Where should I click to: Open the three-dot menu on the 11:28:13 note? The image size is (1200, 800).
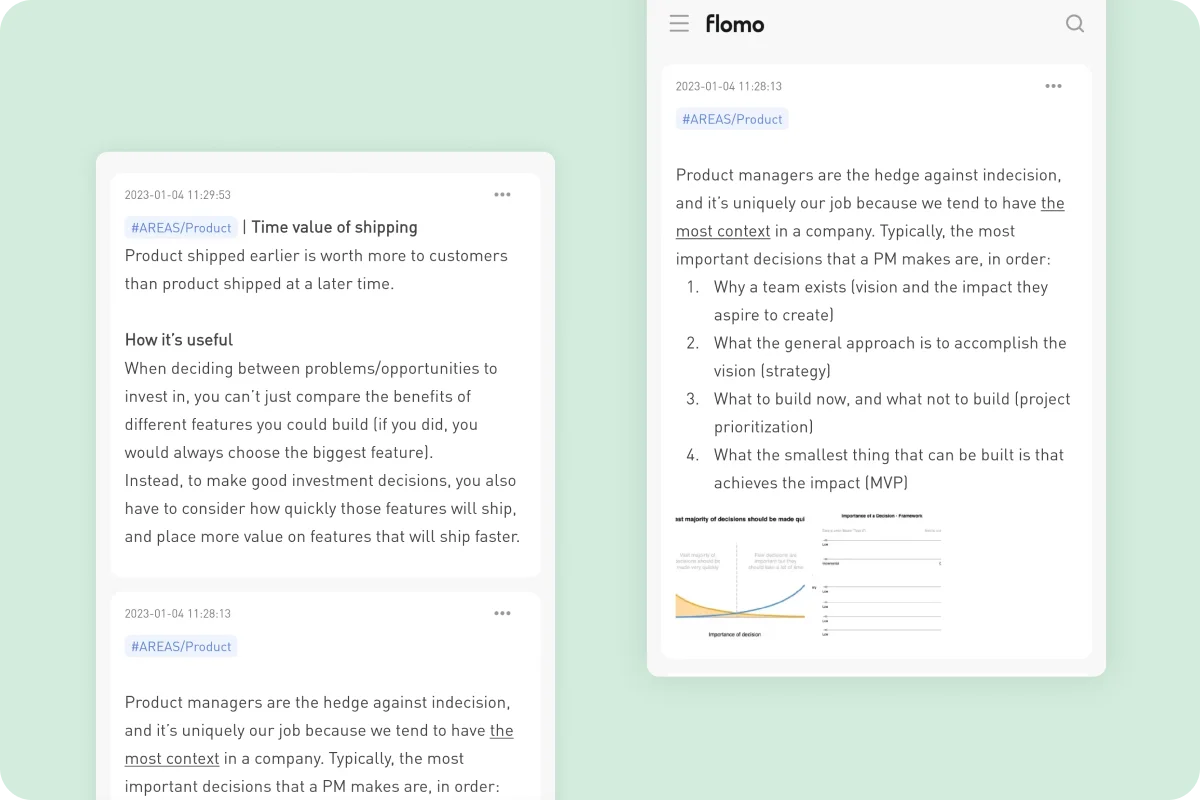pos(502,613)
